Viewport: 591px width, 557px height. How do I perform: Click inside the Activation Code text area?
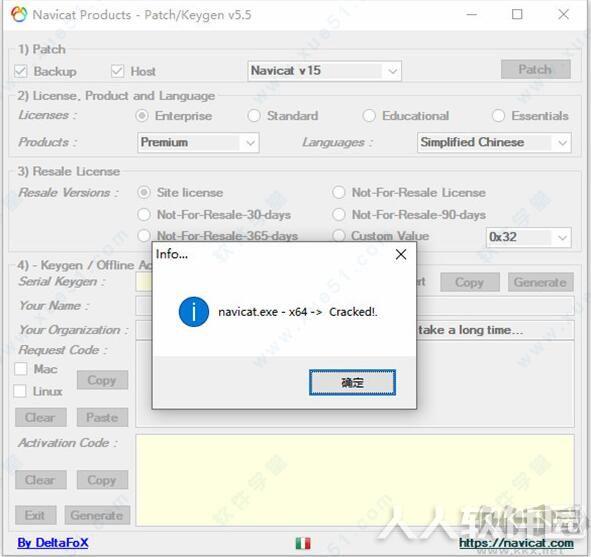tap(355, 480)
